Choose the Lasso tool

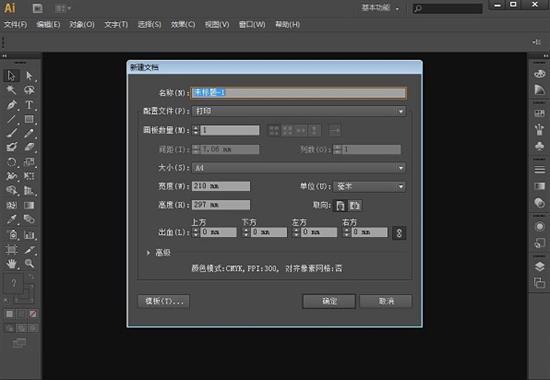29,90
